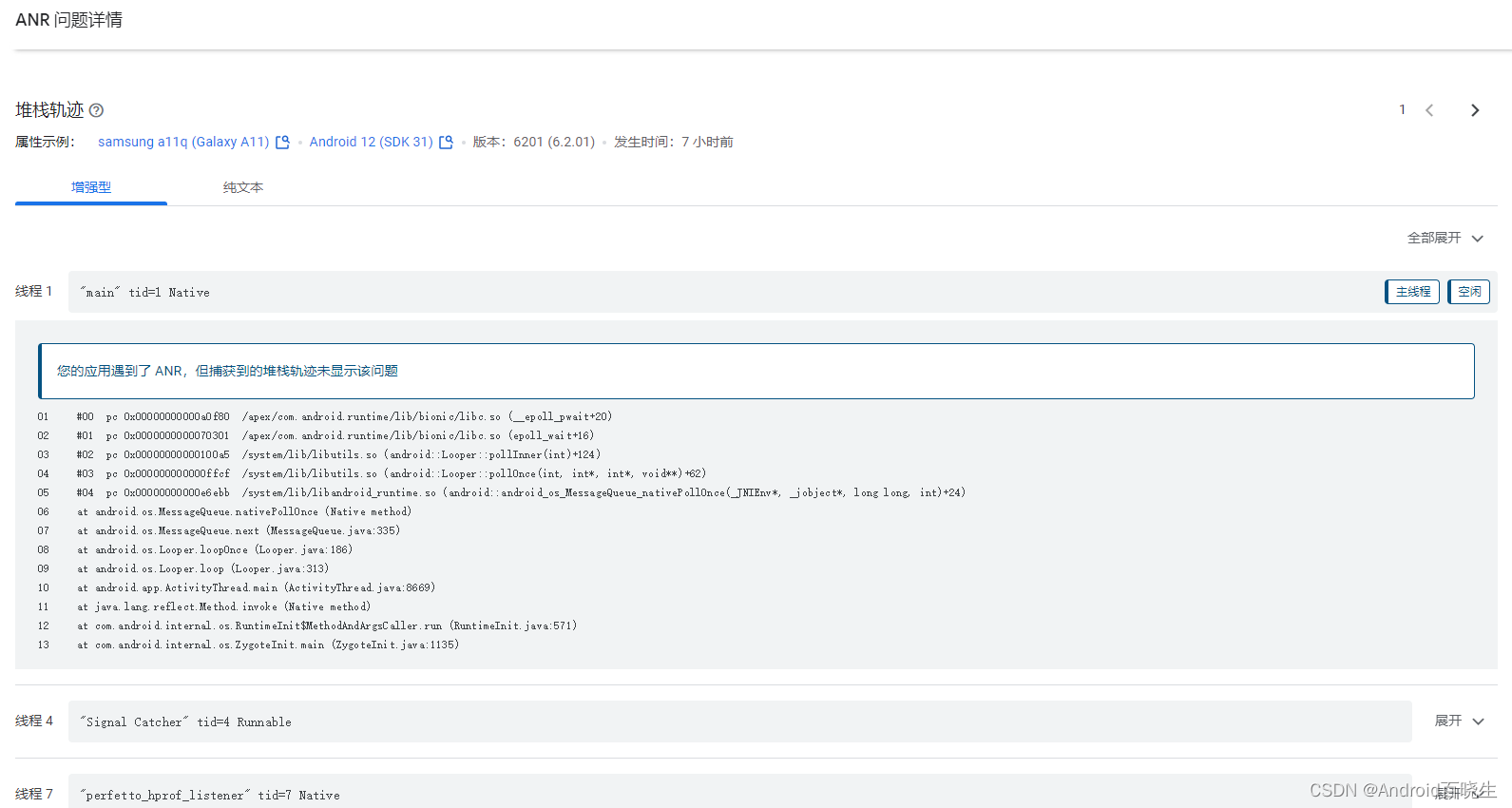Image resolution: width=1512 pixels, height=808 pixels.
Task: Open the samsung a11q (Galaxy A11) link
Action: pos(183,142)
